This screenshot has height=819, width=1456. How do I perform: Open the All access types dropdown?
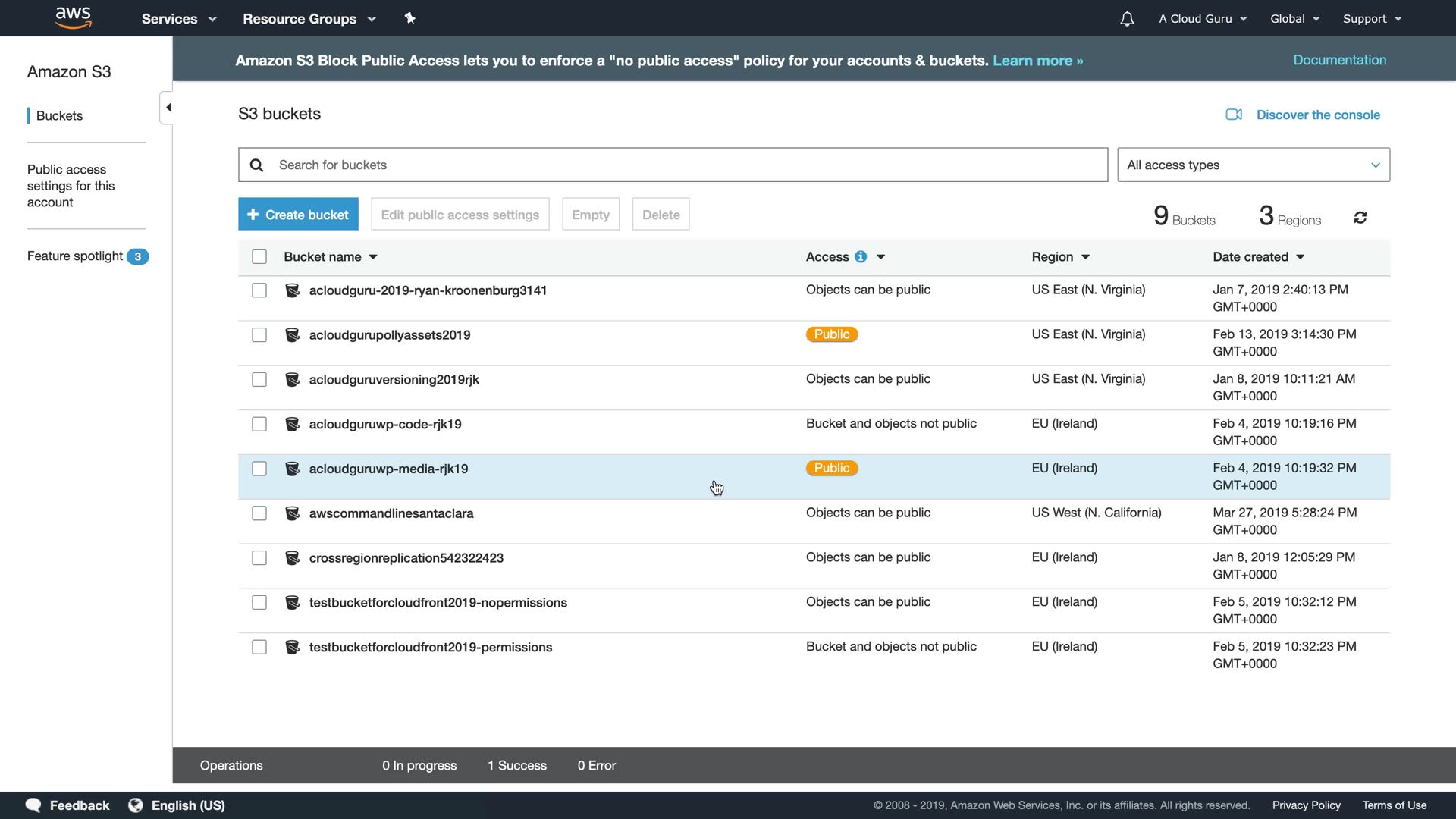pyautogui.click(x=1253, y=165)
